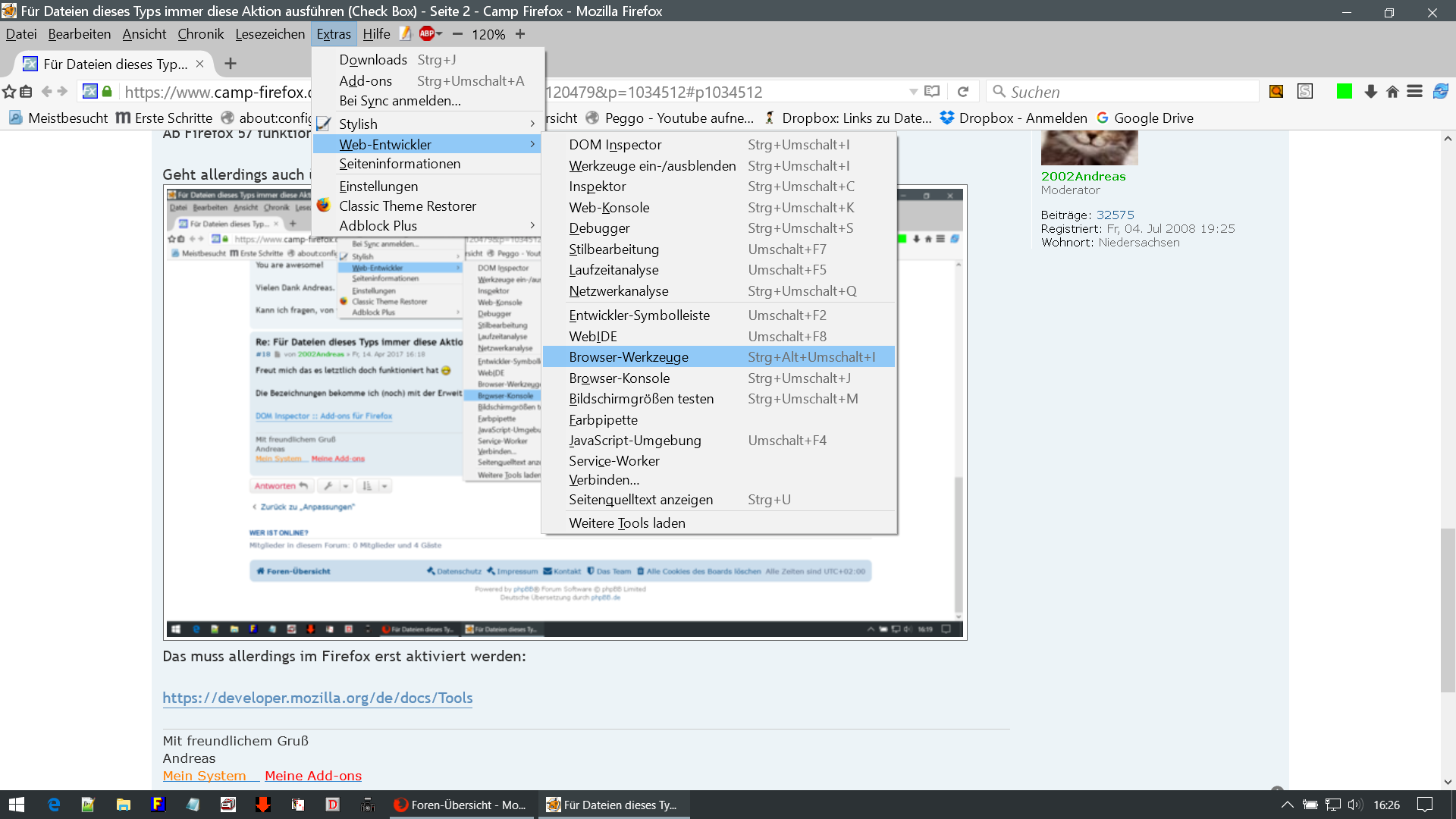Open the Adblock Plus toolbar dropdown arrow

pyautogui.click(x=439, y=34)
